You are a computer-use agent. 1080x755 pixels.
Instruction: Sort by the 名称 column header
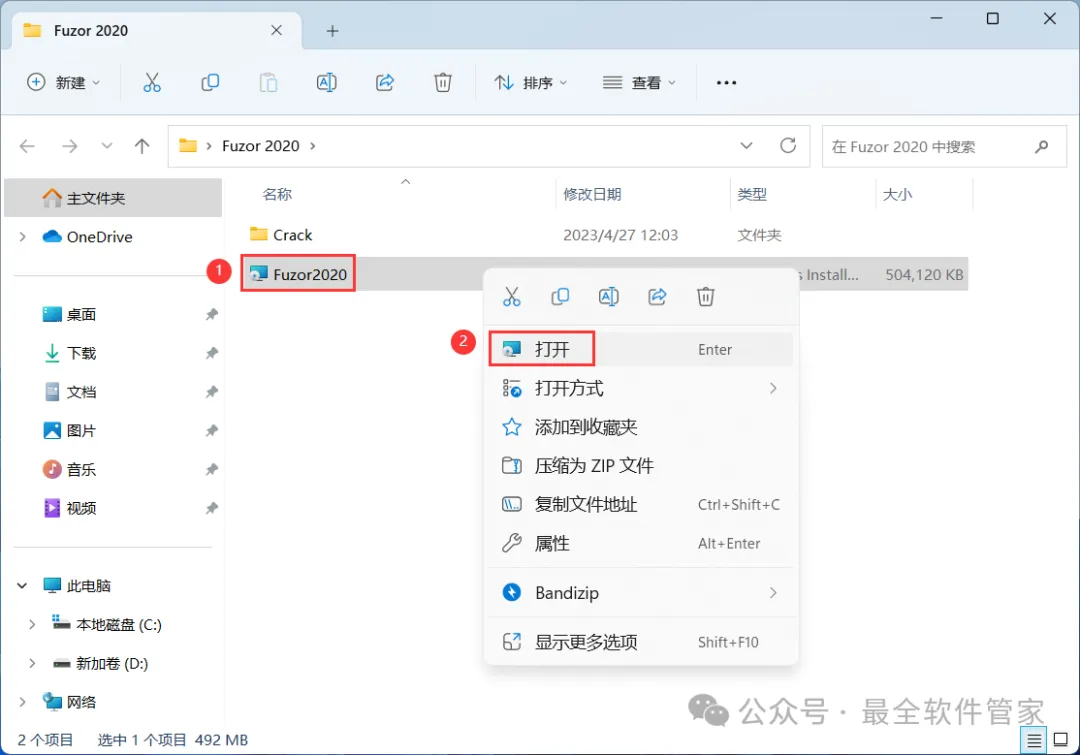pos(278,194)
